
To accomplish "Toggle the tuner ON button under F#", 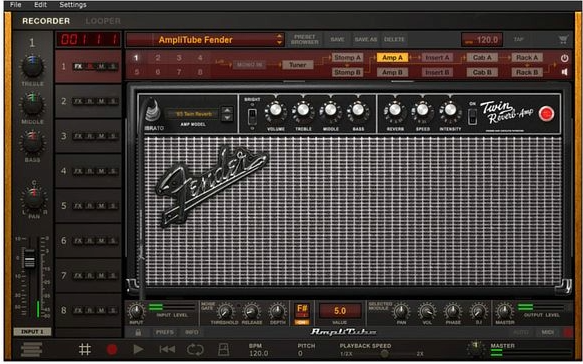I will [x=302, y=322].
